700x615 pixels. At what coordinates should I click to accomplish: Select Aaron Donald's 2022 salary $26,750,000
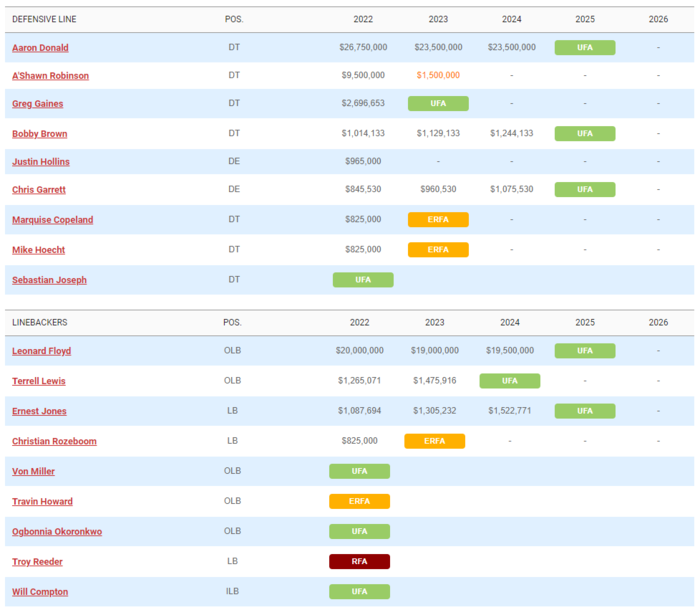[363, 47]
